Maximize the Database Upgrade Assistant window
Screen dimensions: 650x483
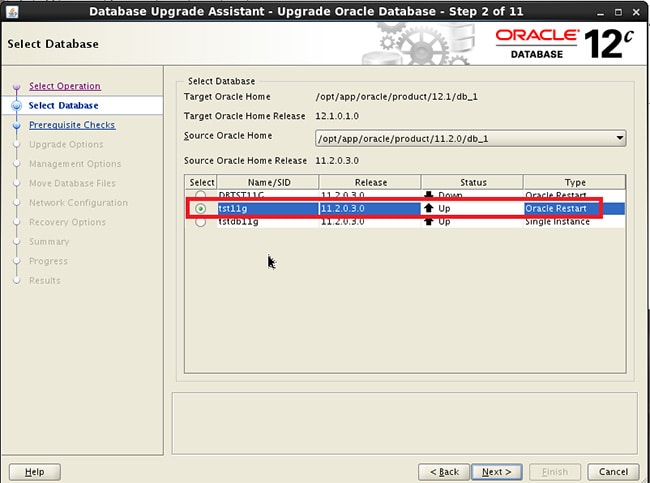click(x=618, y=12)
